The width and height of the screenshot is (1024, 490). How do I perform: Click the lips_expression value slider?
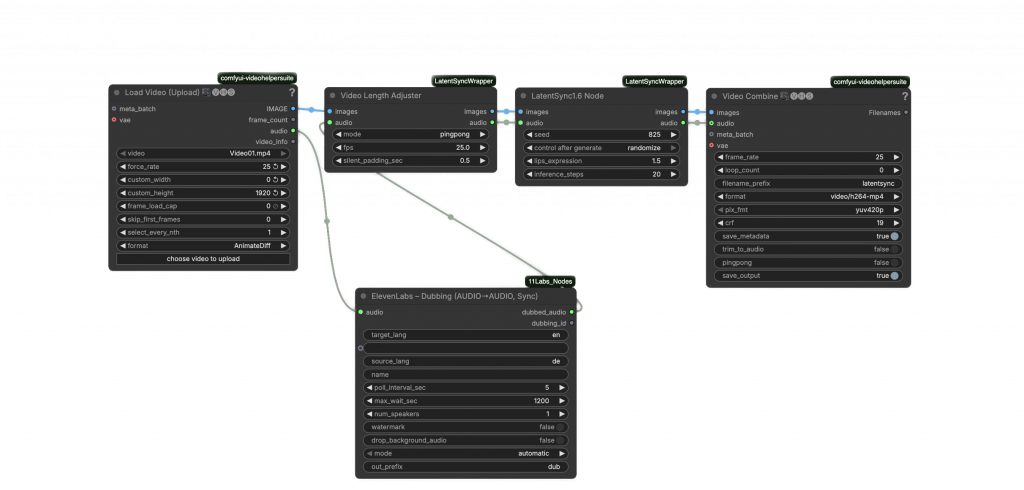click(x=602, y=160)
